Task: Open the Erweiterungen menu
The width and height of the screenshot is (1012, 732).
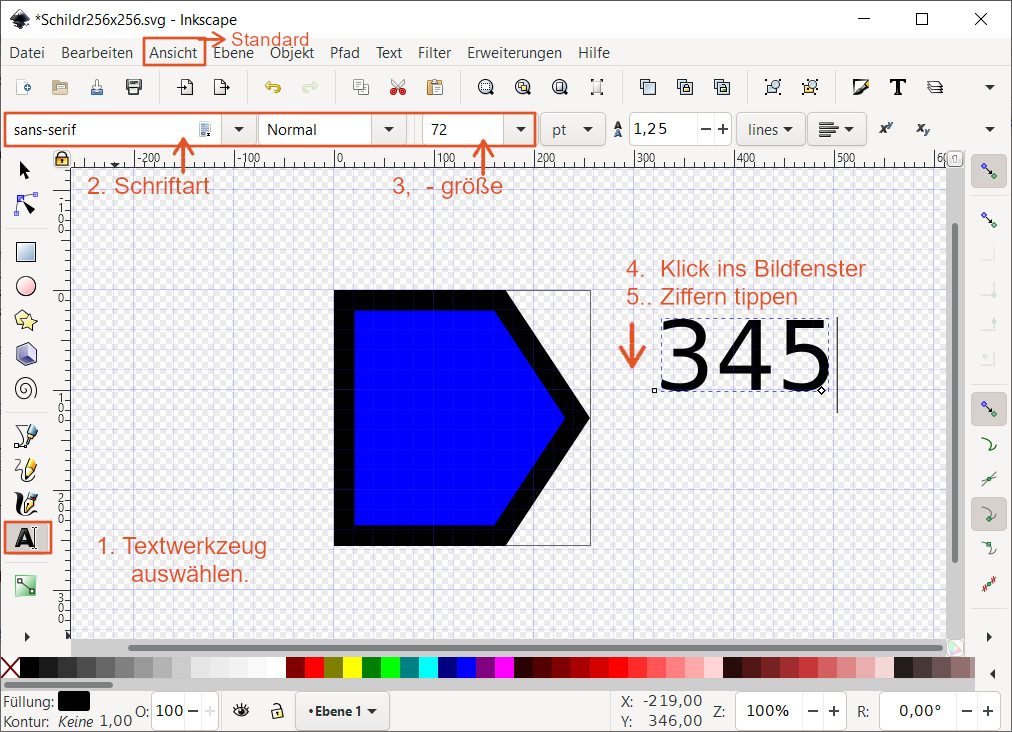Action: click(x=514, y=53)
